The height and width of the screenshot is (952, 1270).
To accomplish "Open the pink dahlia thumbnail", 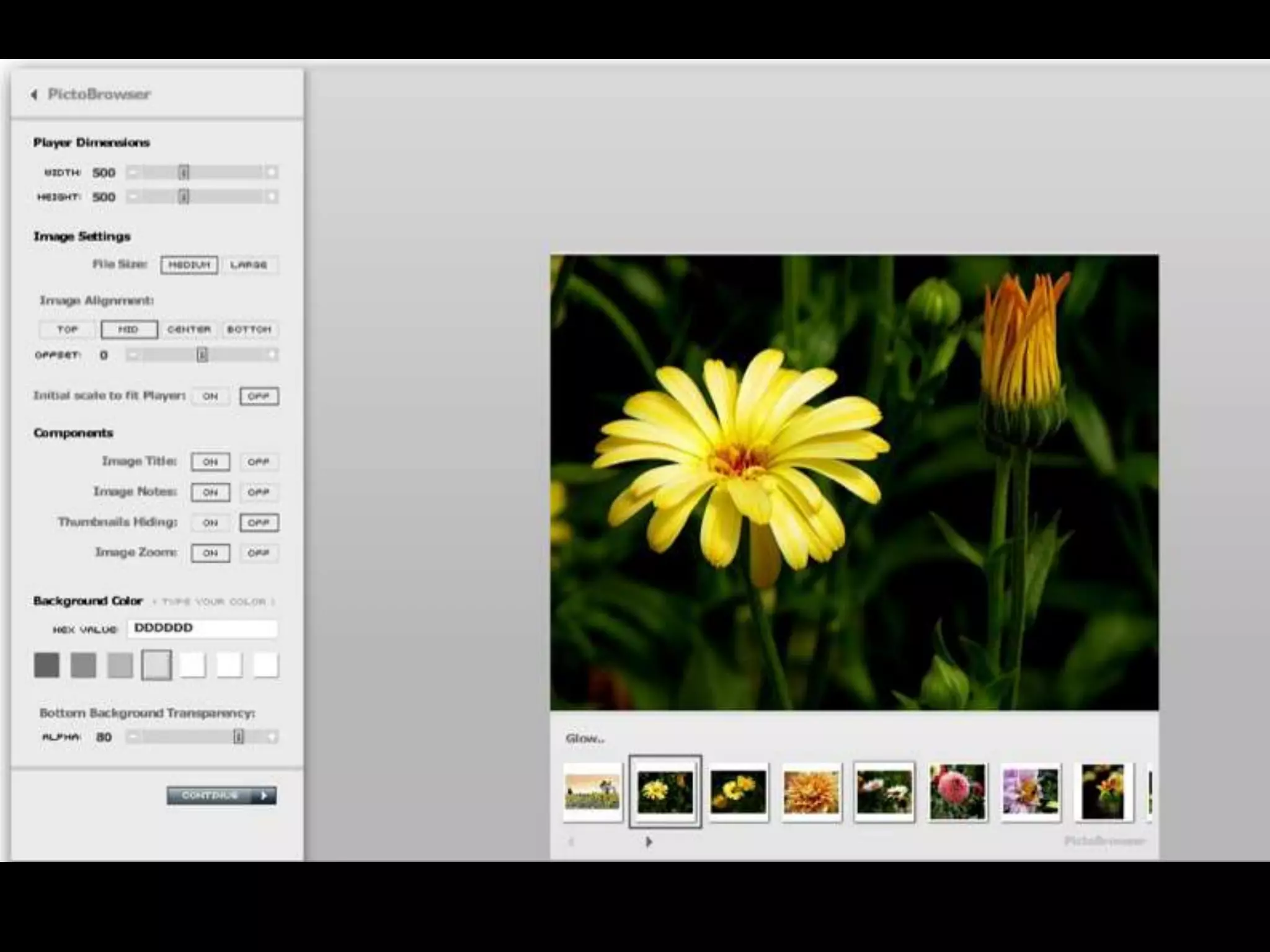I will [x=957, y=791].
